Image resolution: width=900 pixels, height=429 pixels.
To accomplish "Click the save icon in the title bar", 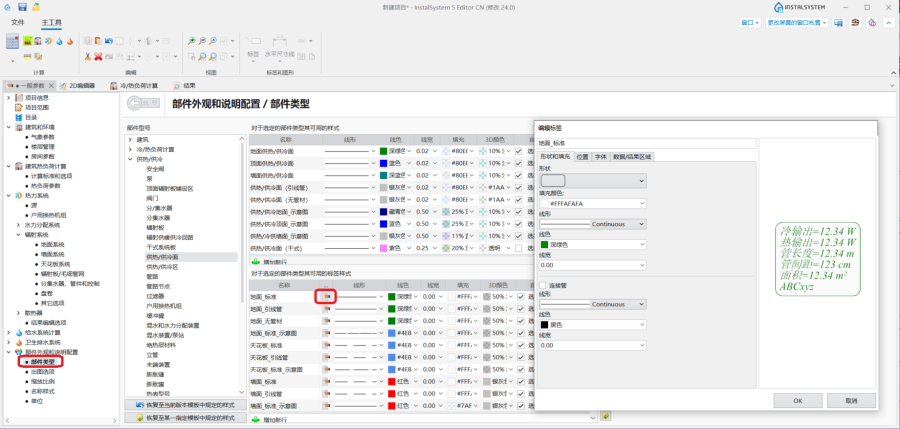I will (22, 7).
